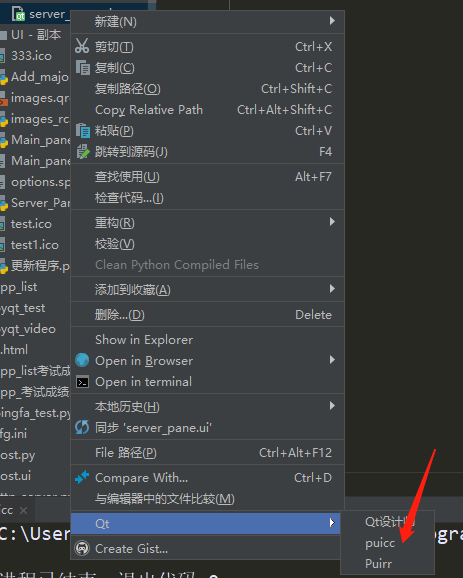
Task: Click the scissors Cut icon
Action: [x=82, y=46]
